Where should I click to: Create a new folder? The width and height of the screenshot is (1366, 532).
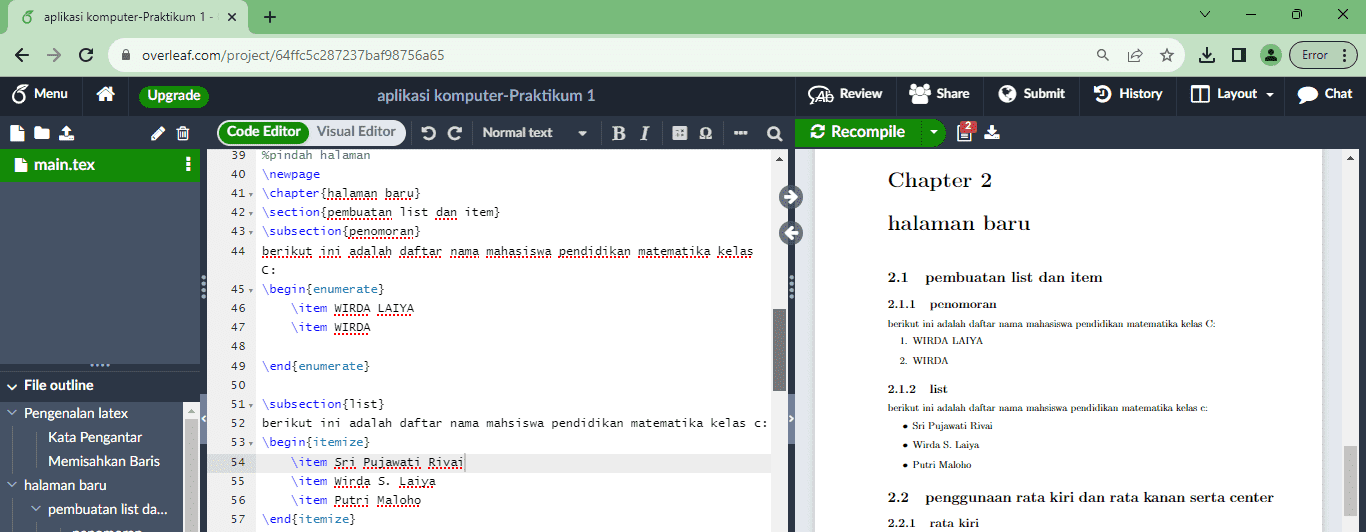41,133
